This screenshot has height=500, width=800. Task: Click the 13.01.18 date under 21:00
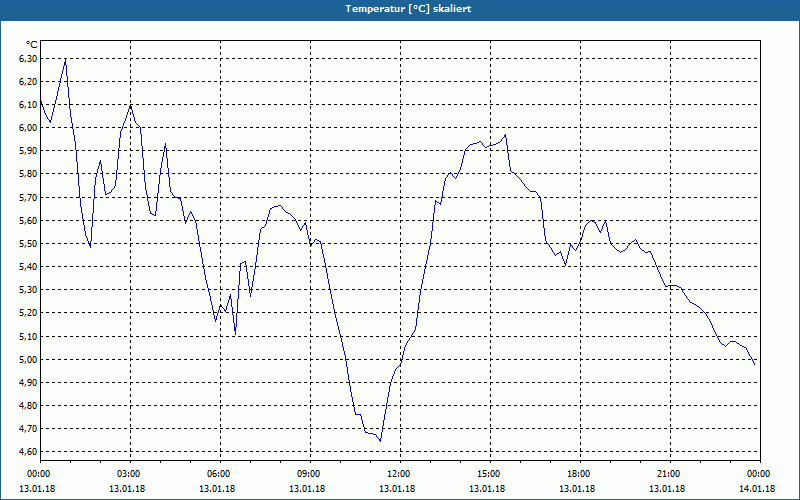click(x=667, y=489)
